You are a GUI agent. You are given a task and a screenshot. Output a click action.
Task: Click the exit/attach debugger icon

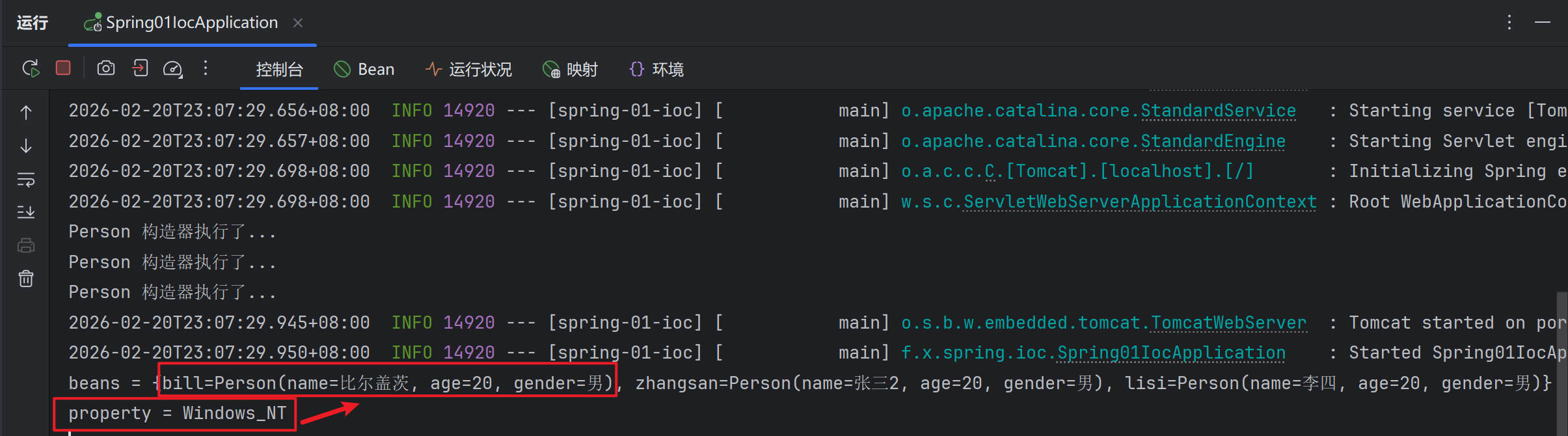click(140, 68)
